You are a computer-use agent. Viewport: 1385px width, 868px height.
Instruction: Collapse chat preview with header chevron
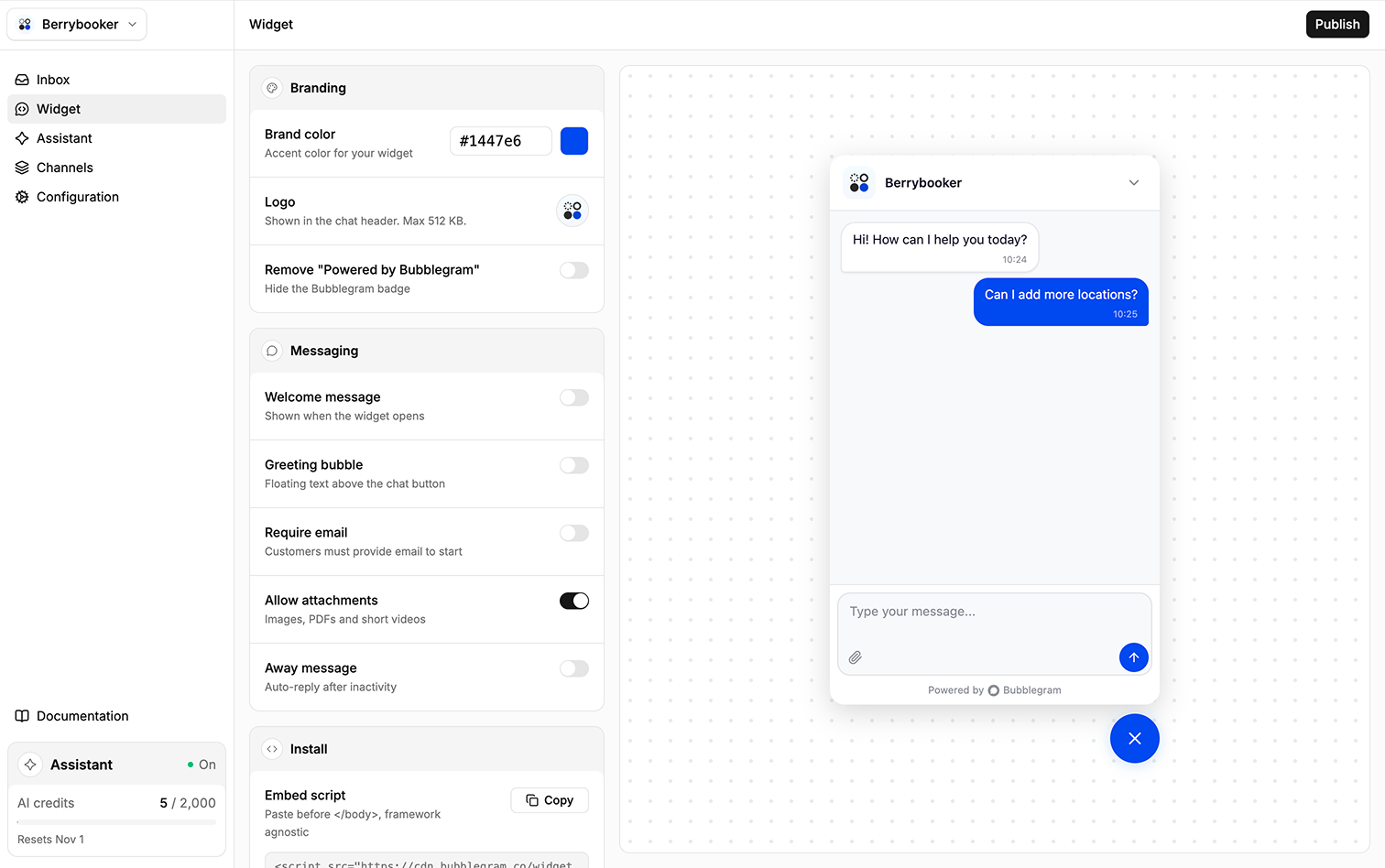1134,182
